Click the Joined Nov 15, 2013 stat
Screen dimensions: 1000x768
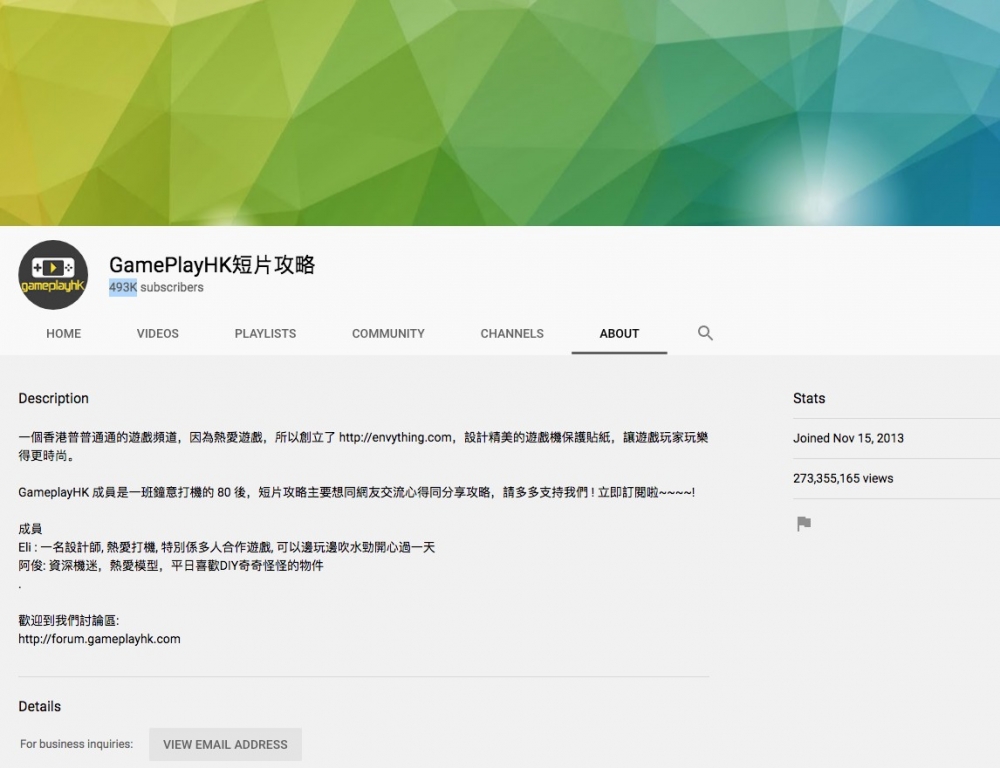click(848, 438)
